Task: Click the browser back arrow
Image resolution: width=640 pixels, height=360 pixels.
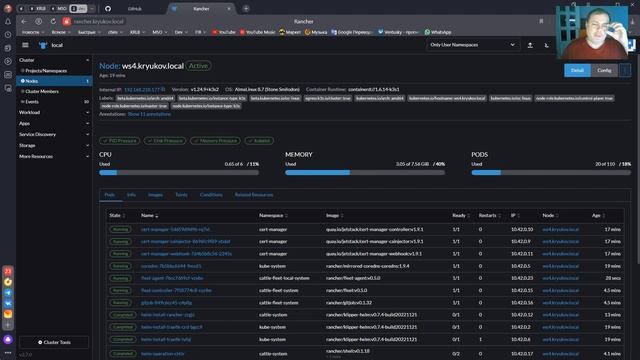Action: [24, 21]
